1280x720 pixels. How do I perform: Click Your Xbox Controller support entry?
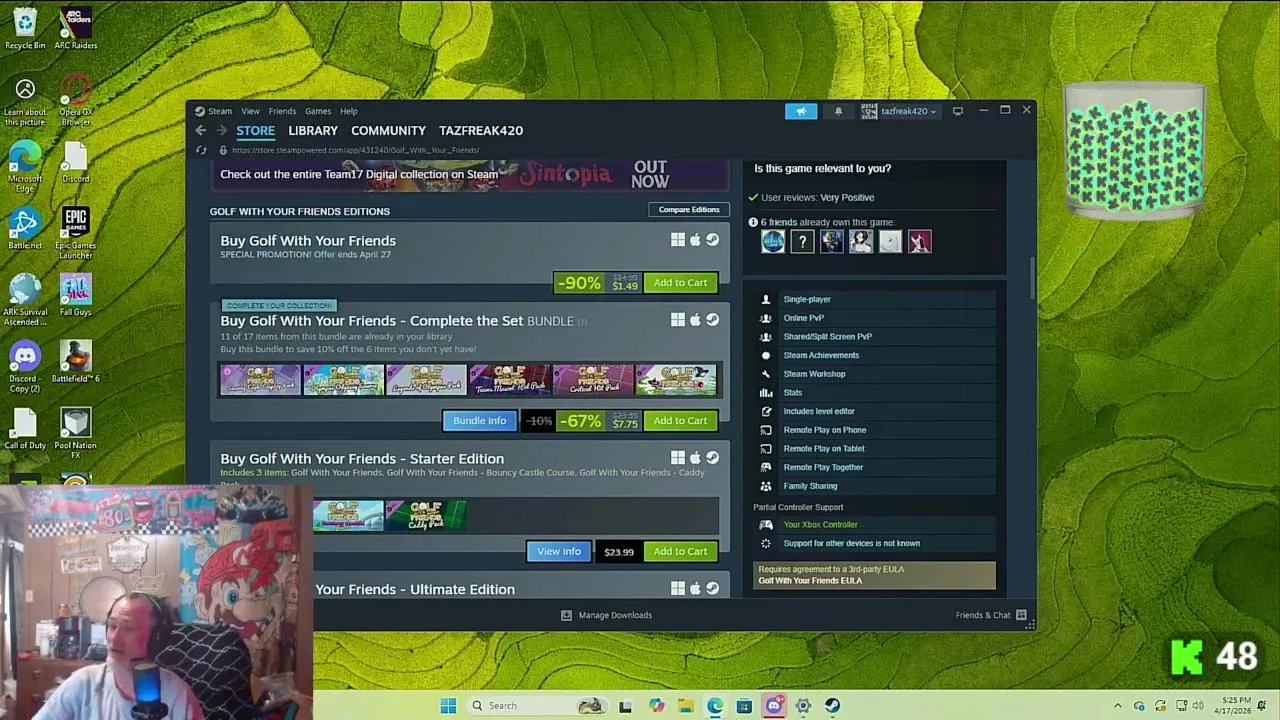coord(875,525)
